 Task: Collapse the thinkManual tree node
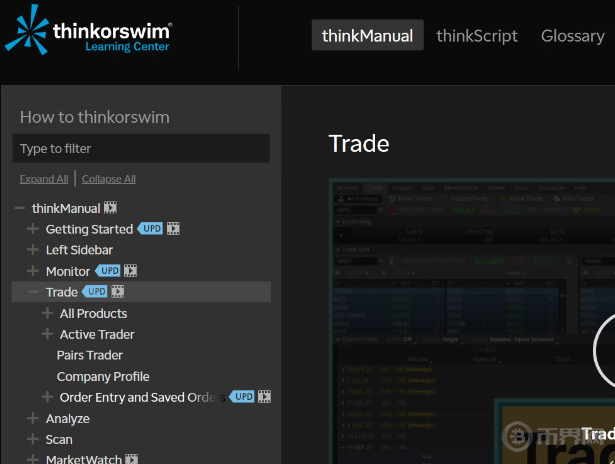point(20,208)
